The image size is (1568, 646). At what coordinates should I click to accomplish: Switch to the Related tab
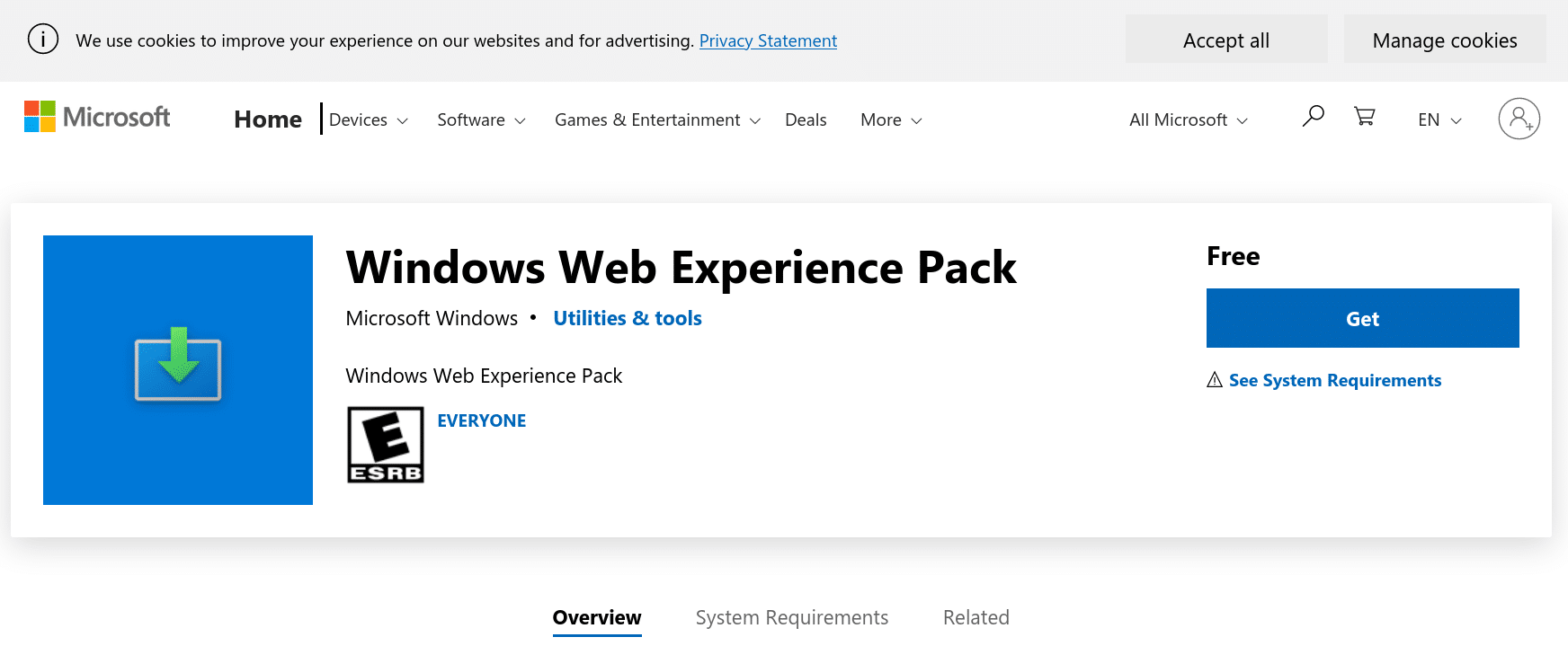click(976, 618)
